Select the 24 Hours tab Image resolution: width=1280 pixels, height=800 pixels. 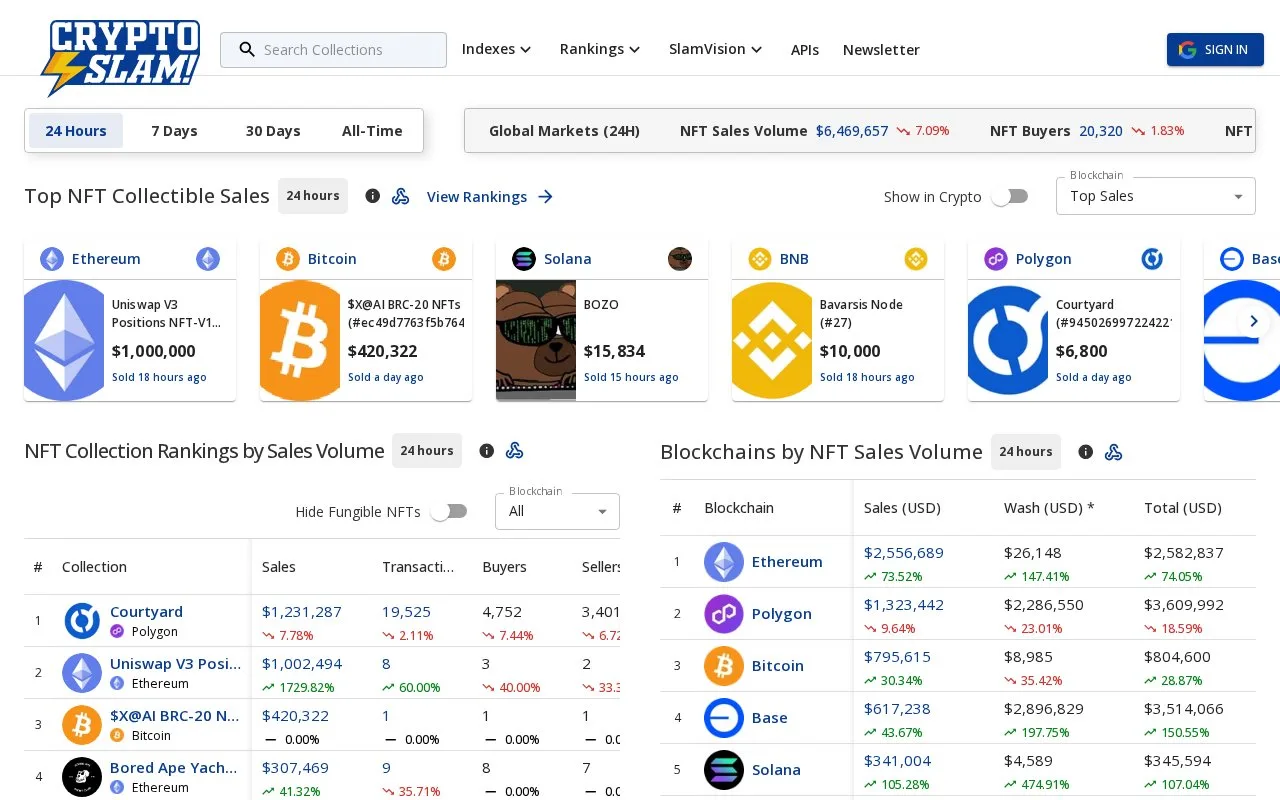coord(76,131)
